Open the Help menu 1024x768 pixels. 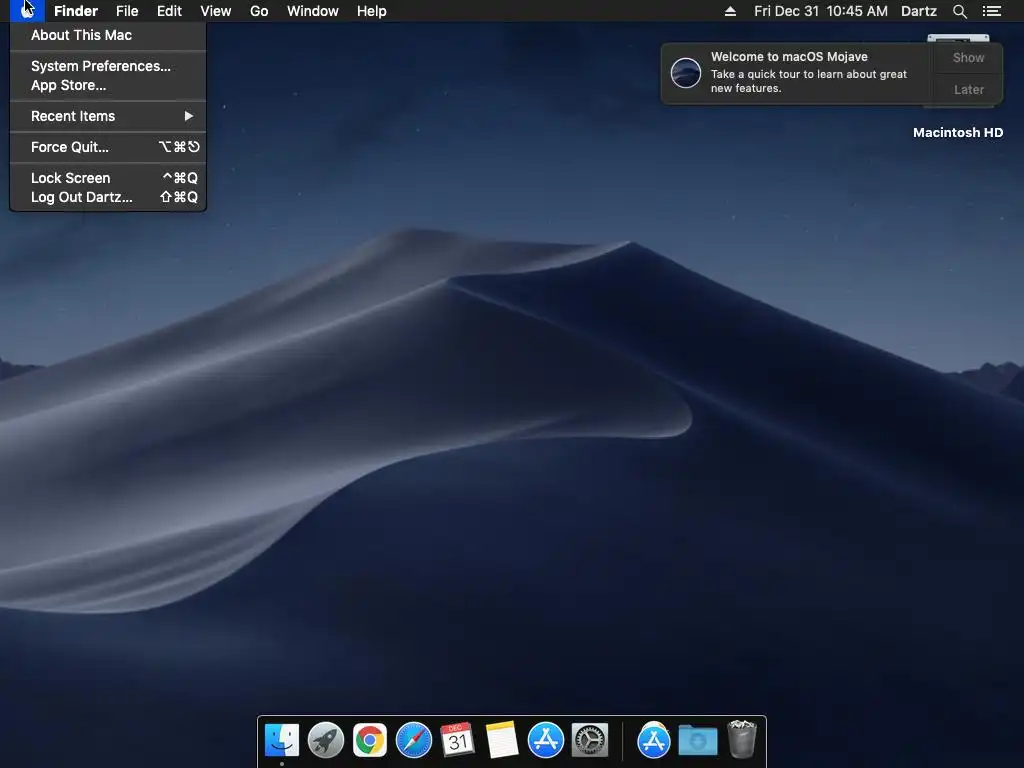pos(372,11)
